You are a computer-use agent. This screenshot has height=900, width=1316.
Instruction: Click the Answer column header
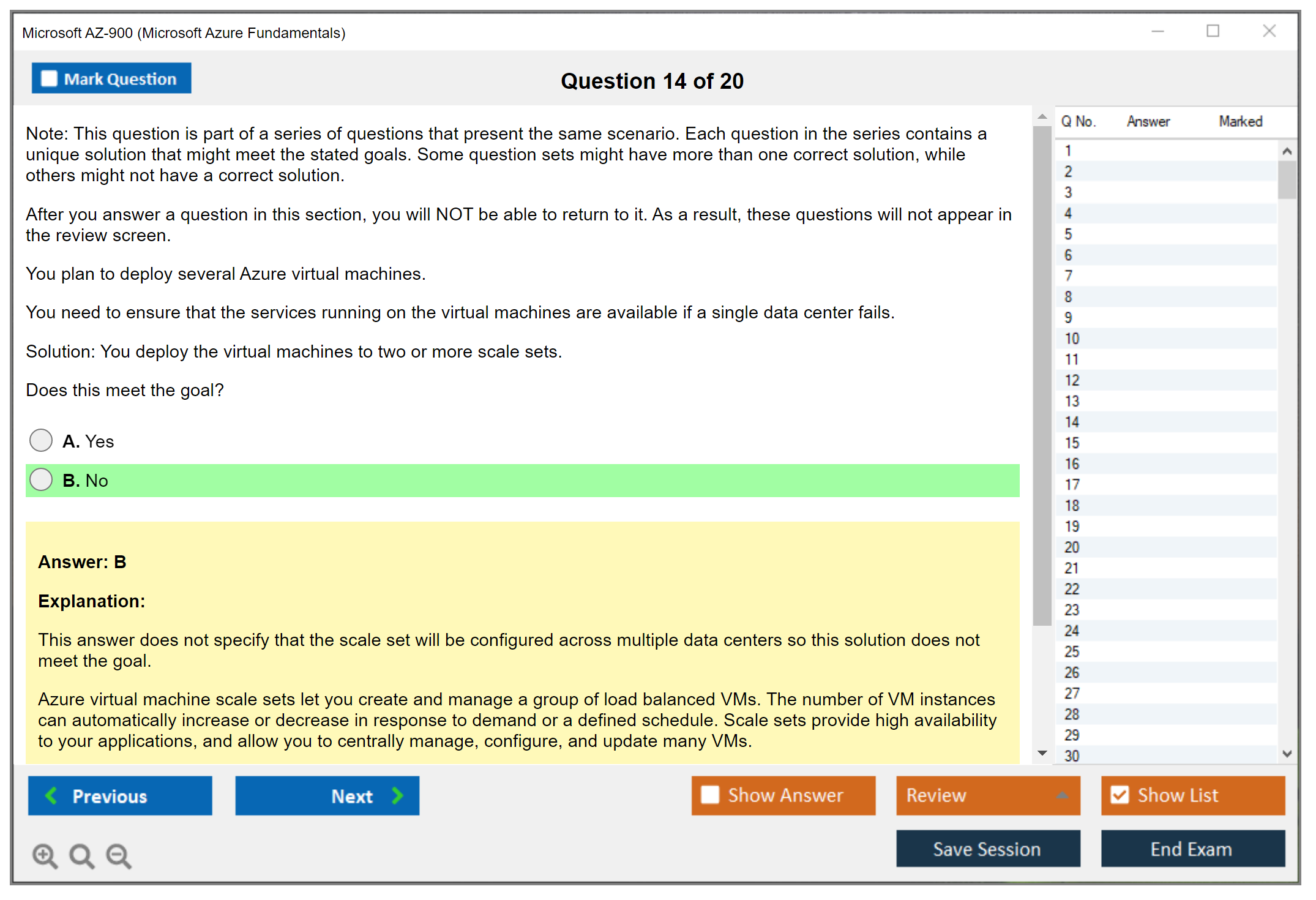(x=1148, y=121)
